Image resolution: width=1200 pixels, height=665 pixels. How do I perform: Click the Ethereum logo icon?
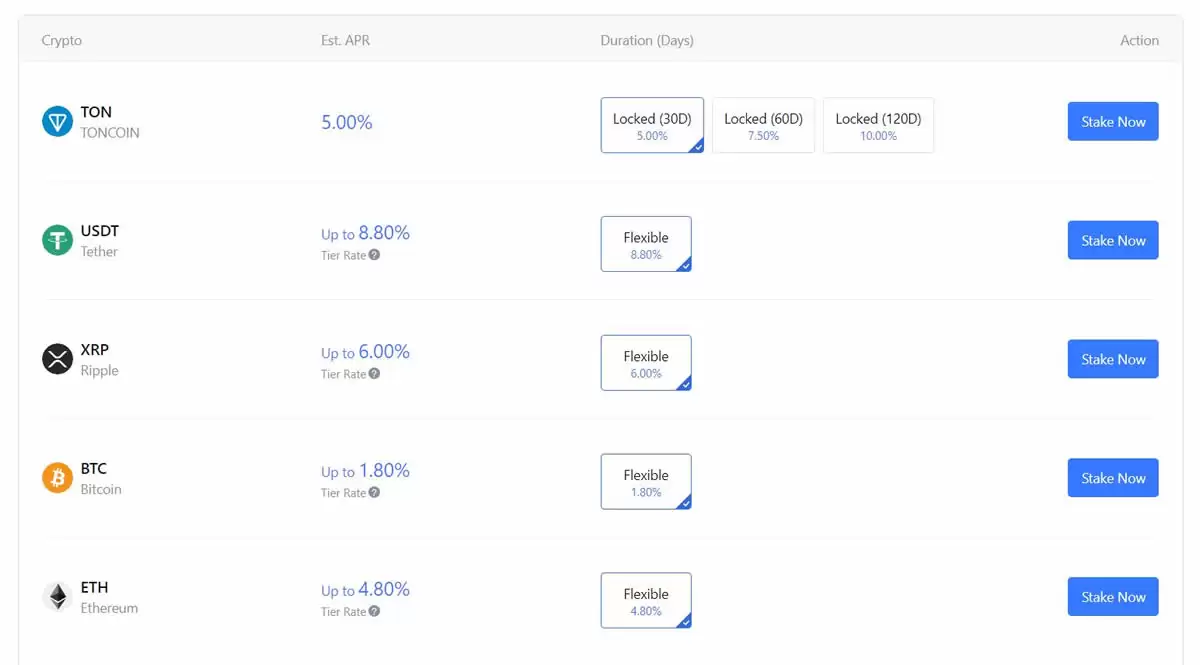pyautogui.click(x=57, y=597)
